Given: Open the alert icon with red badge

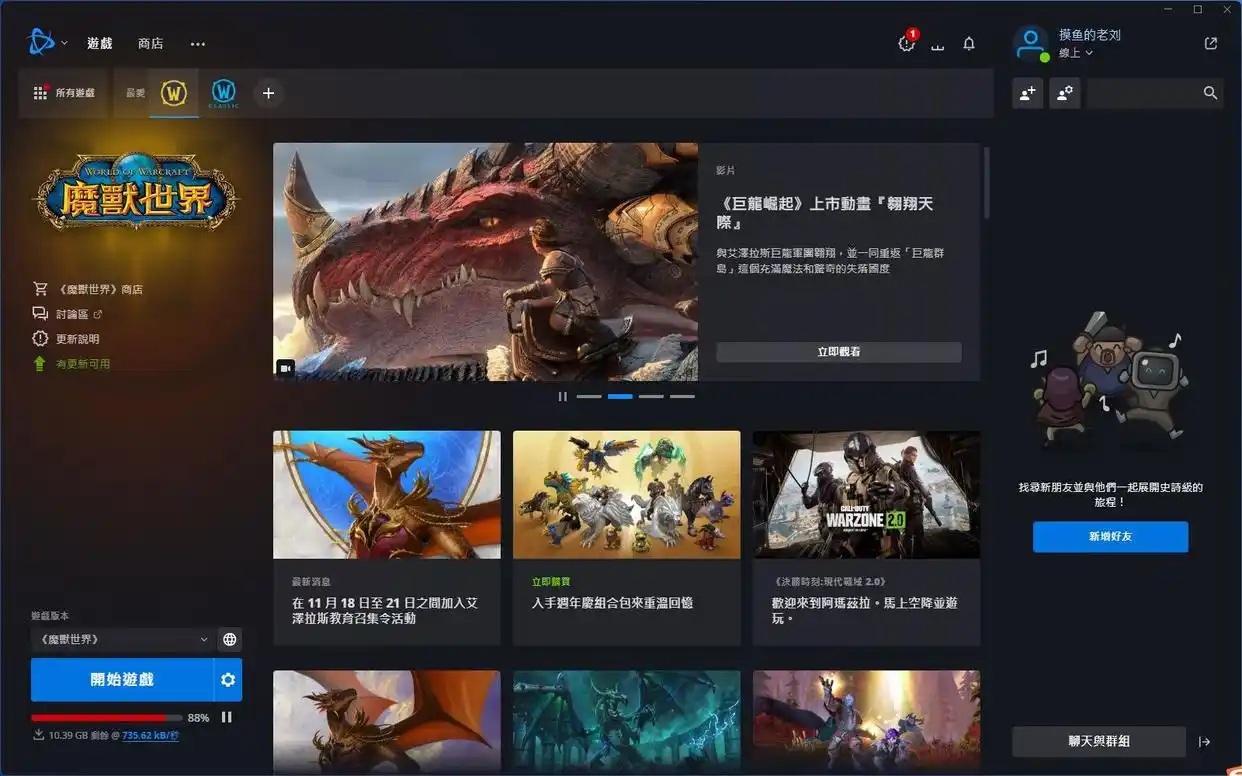Looking at the screenshot, I should pyautogui.click(x=907, y=43).
